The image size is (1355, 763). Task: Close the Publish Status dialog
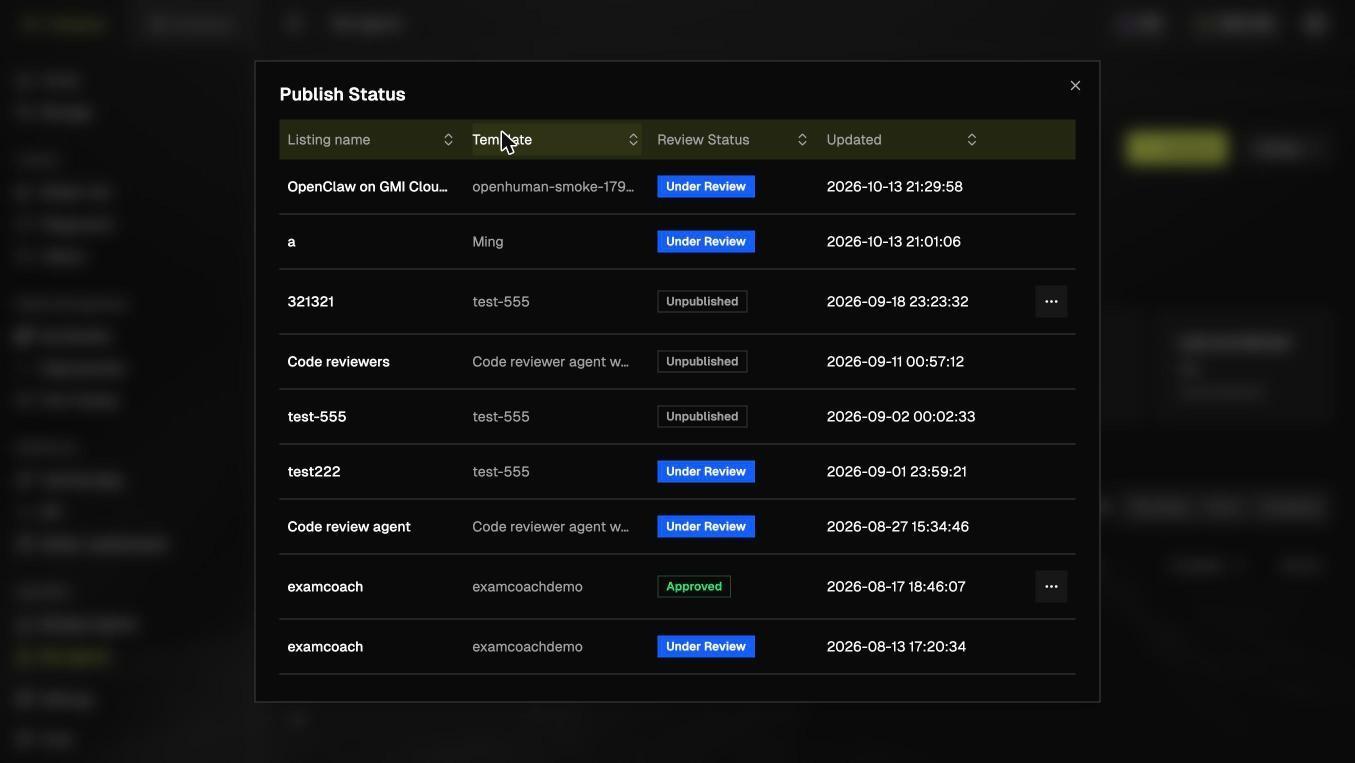[1075, 86]
